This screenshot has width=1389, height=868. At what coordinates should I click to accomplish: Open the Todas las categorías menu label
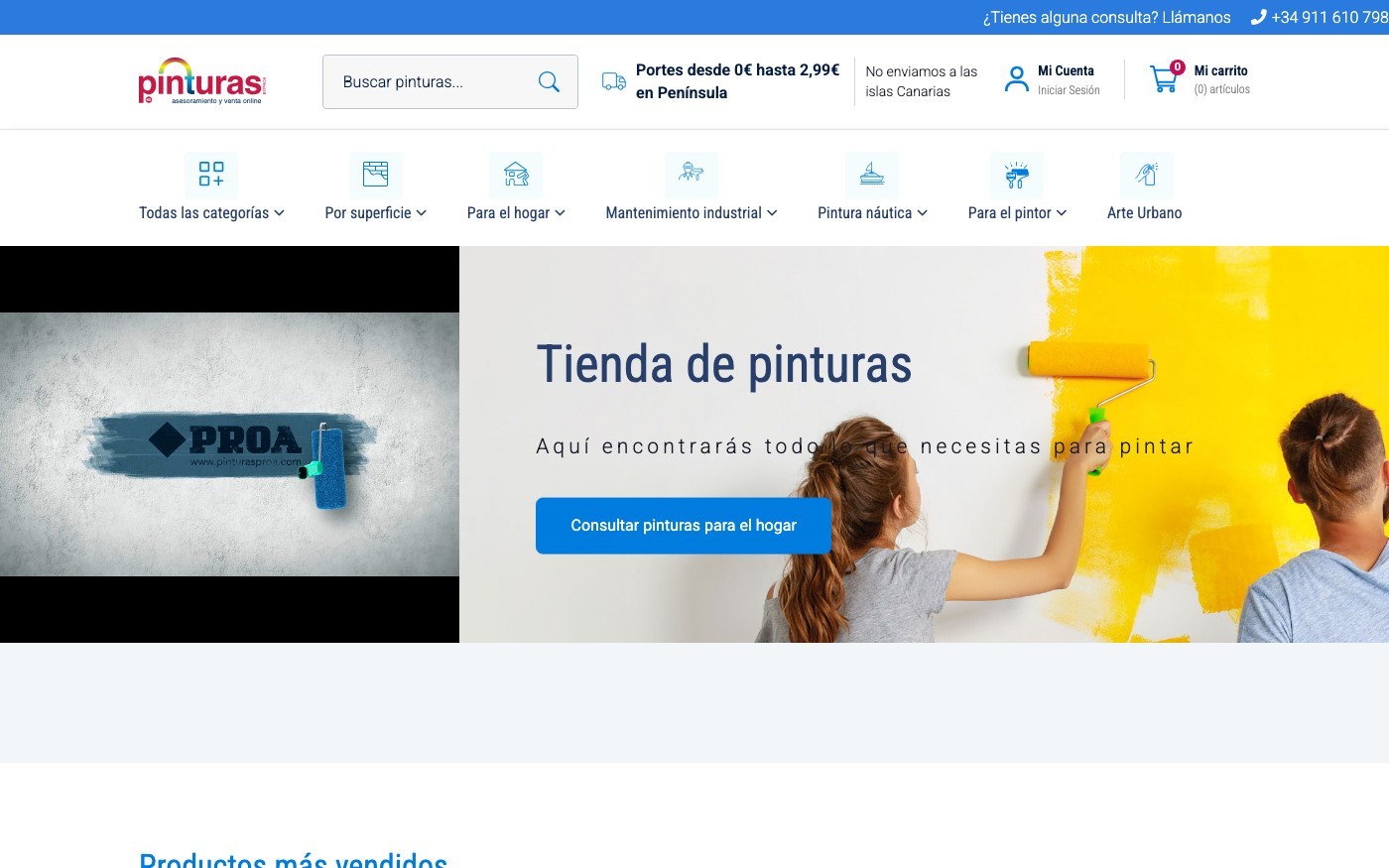pyautogui.click(x=203, y=213)
